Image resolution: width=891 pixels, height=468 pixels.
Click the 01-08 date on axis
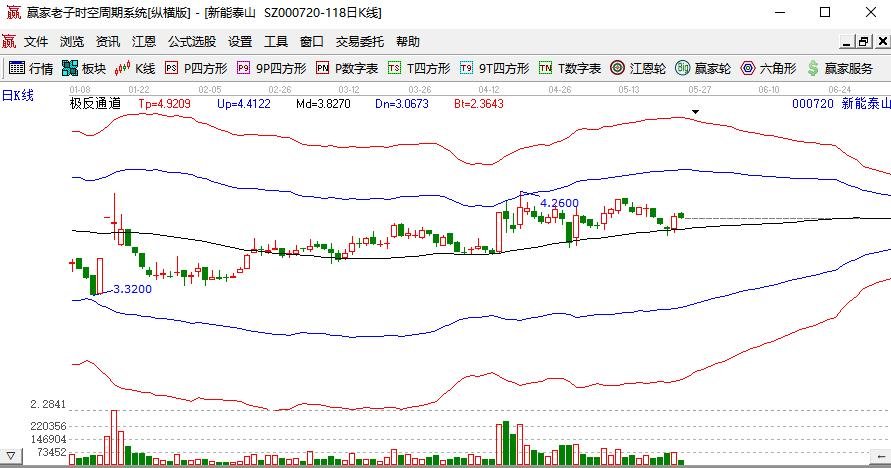tap(80, 90)
